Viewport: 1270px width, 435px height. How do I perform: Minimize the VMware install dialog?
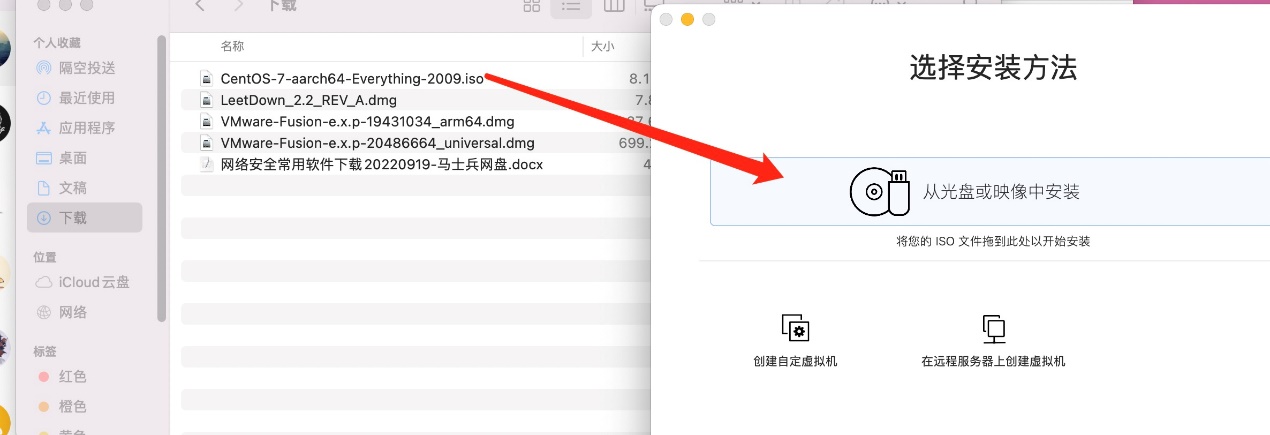tap(687, 20)
